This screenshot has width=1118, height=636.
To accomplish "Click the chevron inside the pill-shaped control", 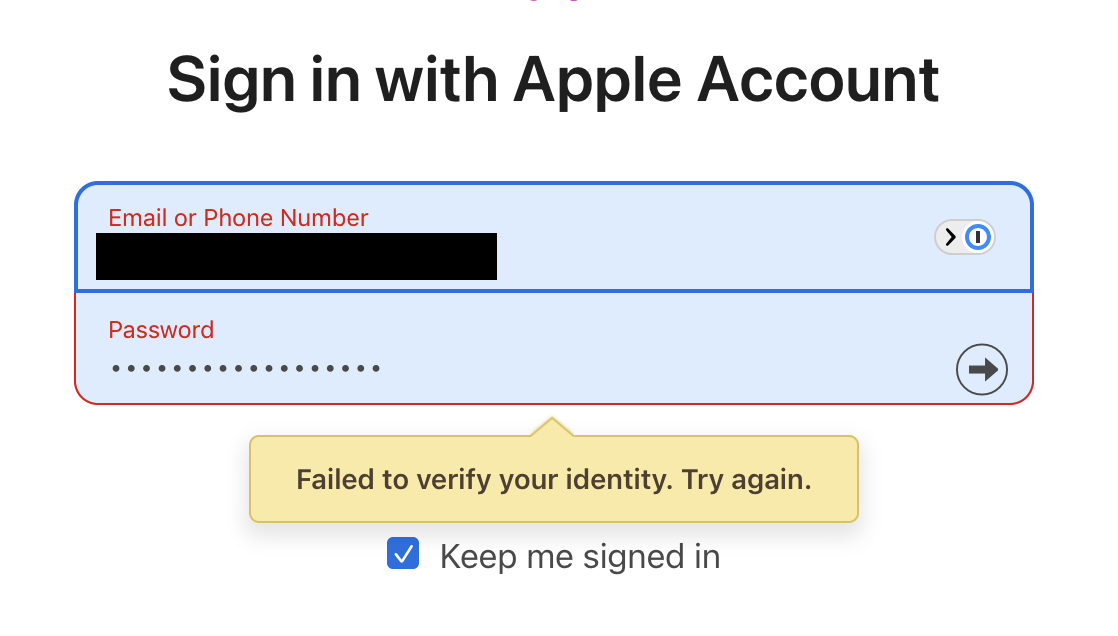I will coord(950,237).
